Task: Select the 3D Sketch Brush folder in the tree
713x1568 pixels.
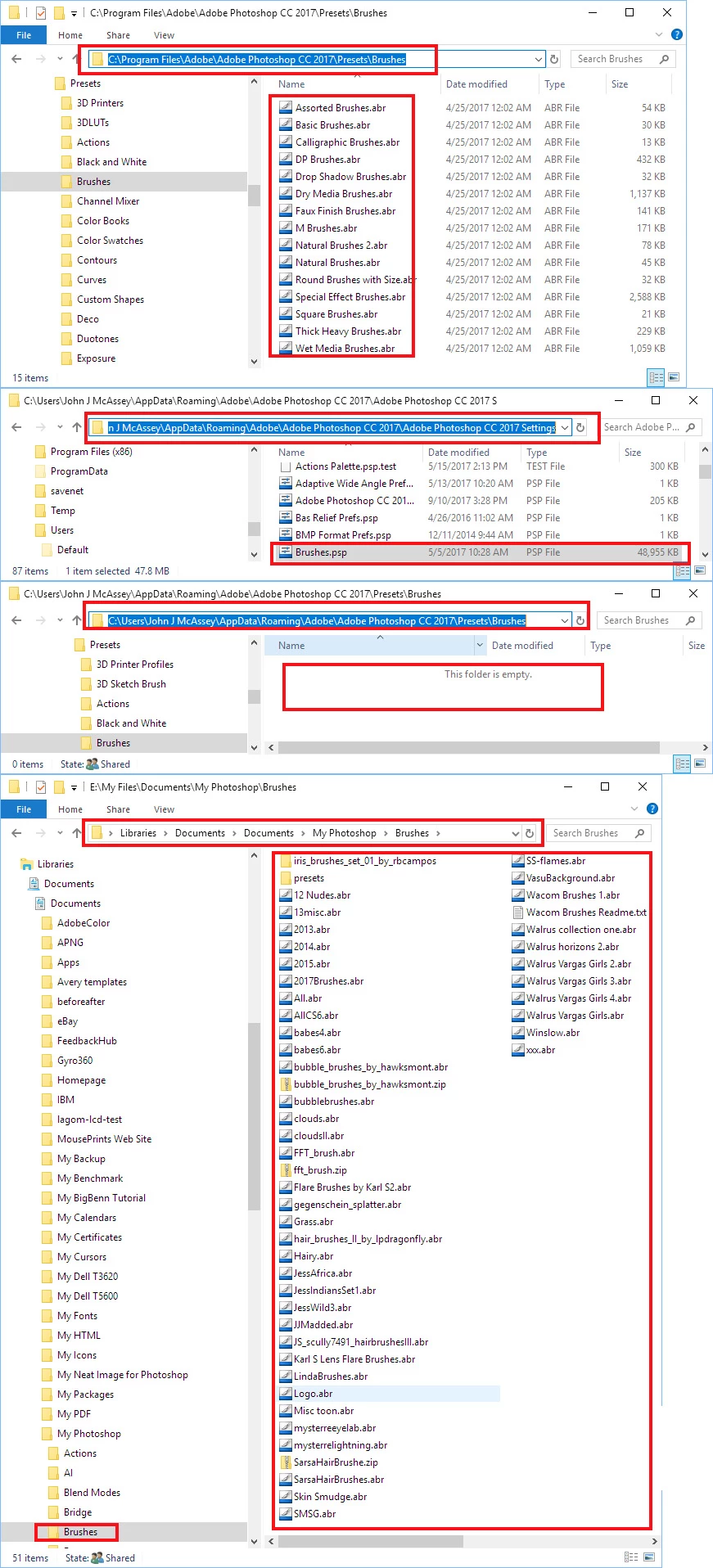Action: tap(123, 684)
